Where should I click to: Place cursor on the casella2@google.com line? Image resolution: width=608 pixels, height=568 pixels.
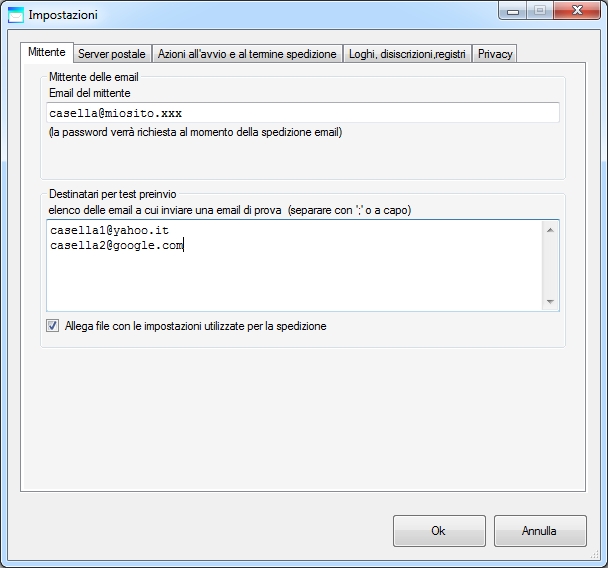116,245
